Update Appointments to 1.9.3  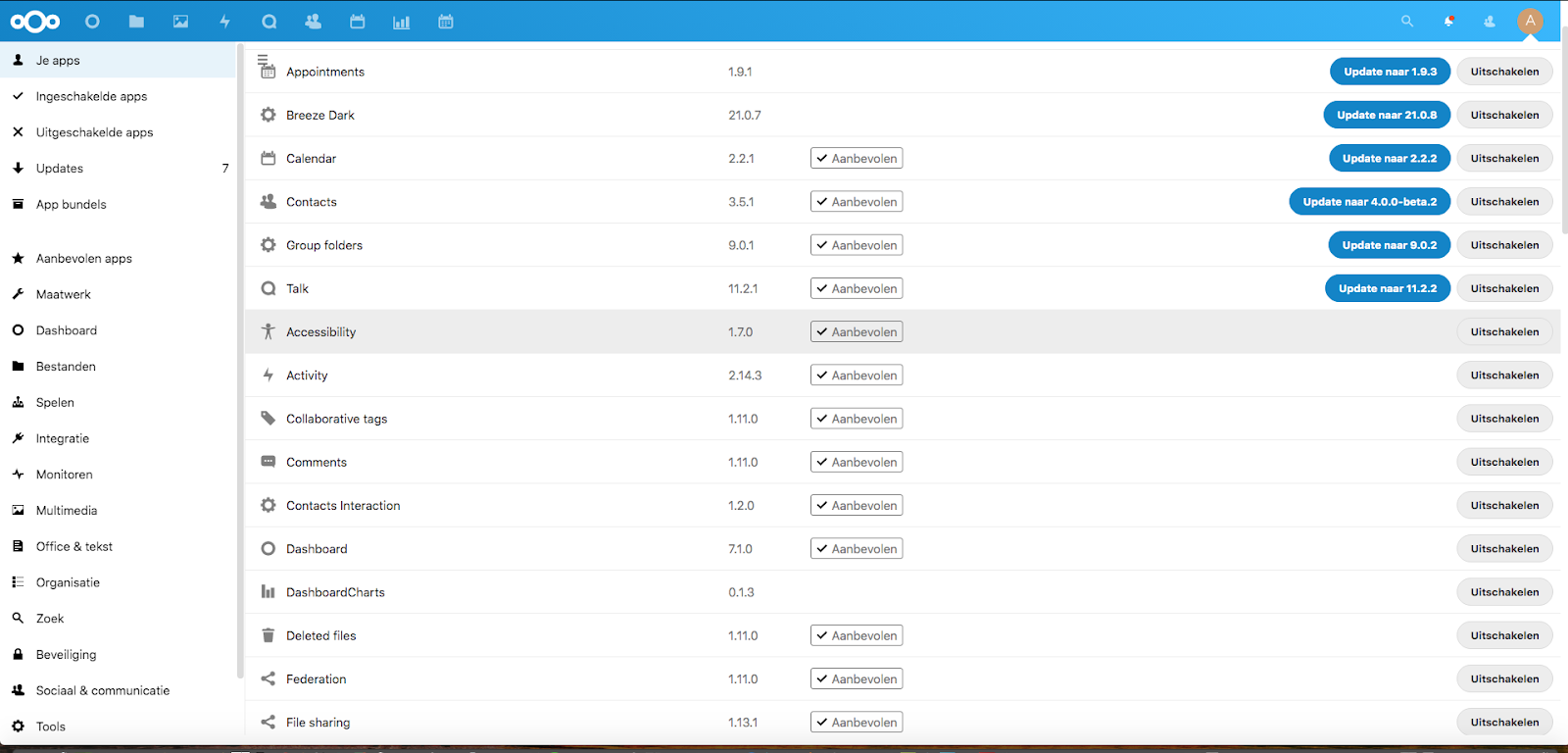tap(1390, 72)
